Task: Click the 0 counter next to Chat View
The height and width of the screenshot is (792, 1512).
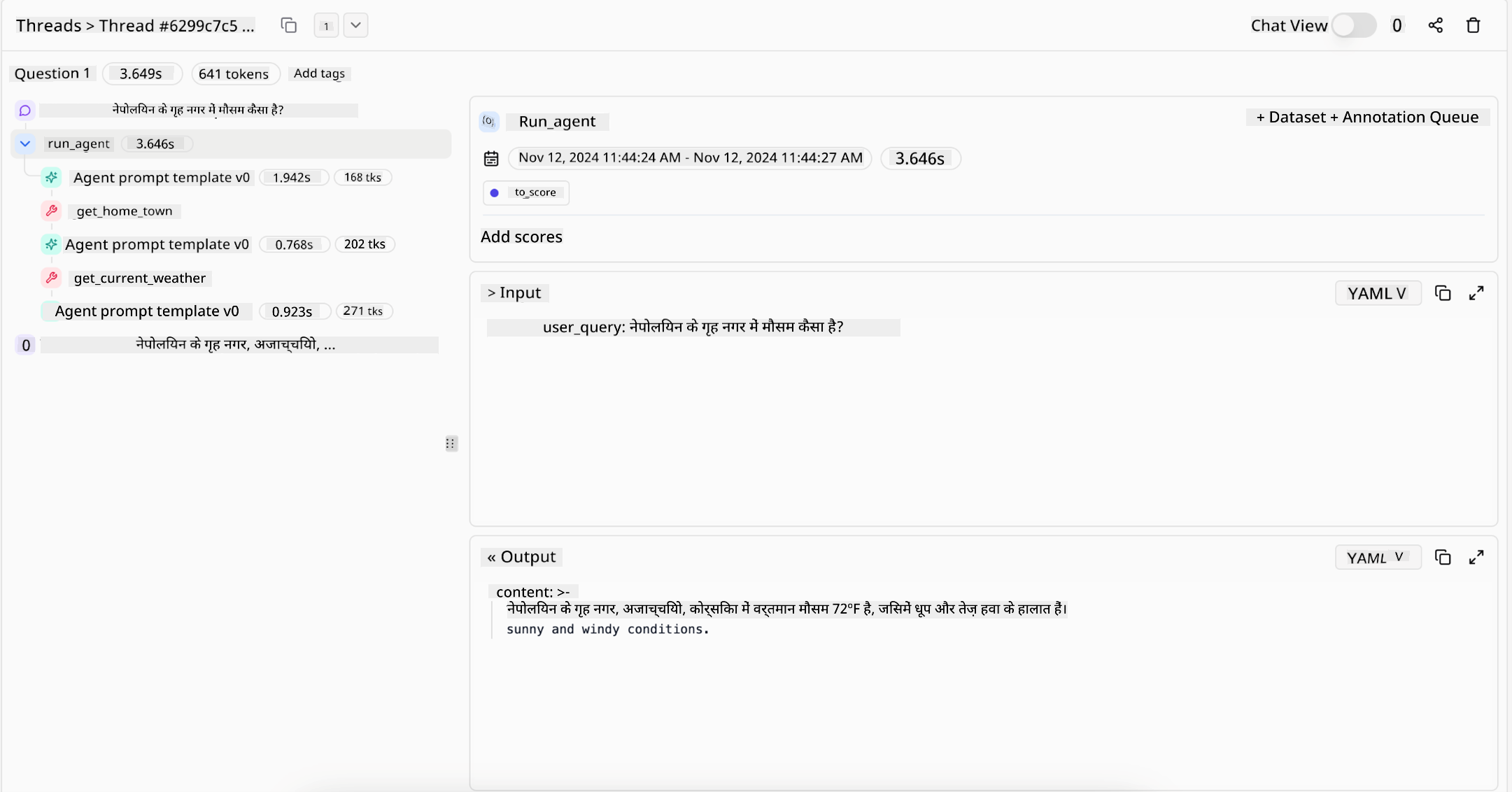Action: click(x=1397, y=26)
